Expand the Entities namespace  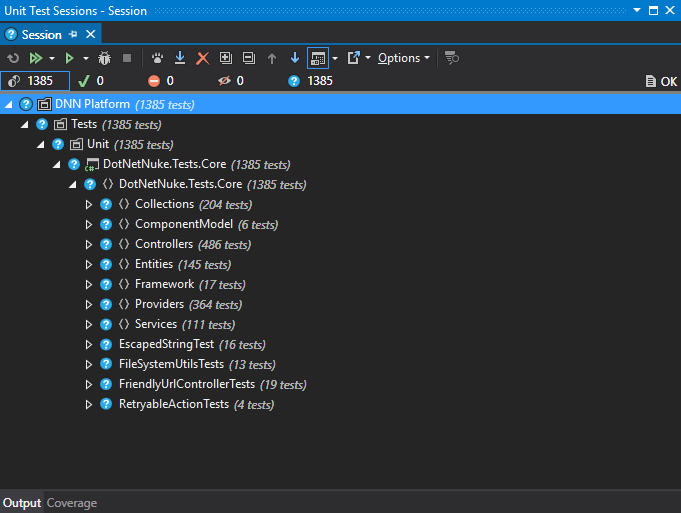point(89,265)
